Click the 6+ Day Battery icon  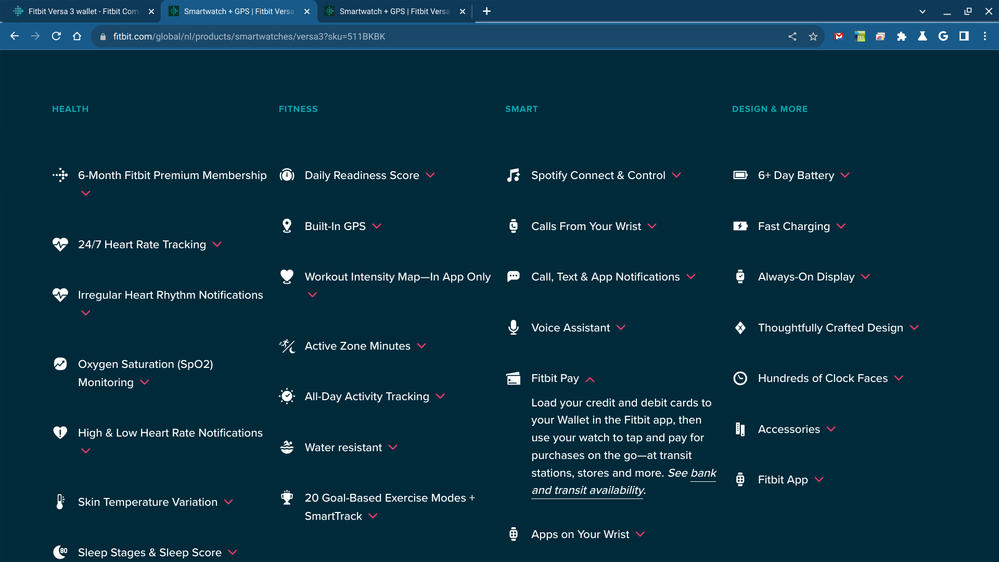coord(740,175)
